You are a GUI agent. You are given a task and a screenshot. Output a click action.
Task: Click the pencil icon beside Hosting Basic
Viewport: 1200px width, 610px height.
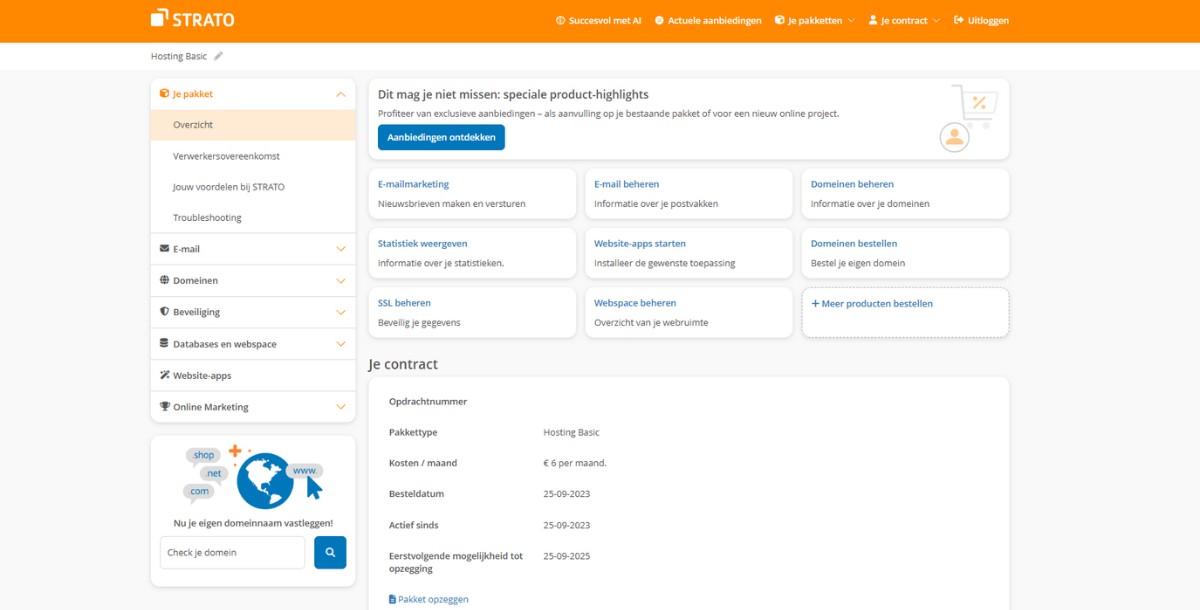coord(219,56)
